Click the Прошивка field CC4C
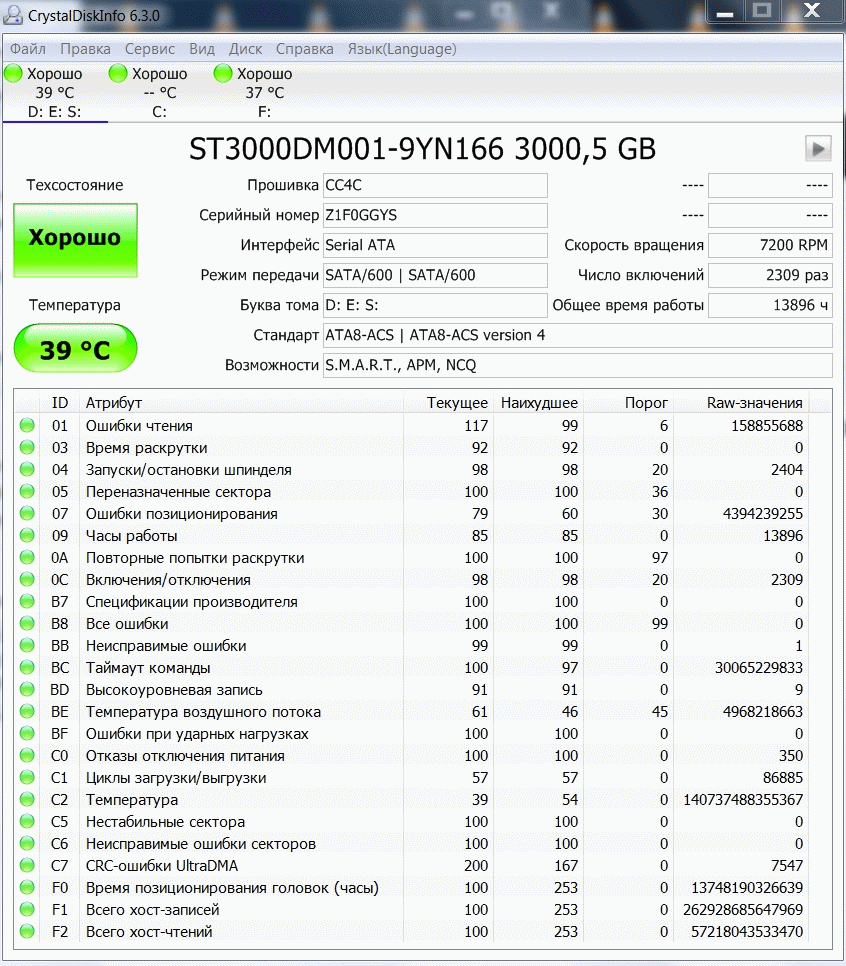Image resolution: width=846 pixels, height=966 pixels. click(435, 185)
